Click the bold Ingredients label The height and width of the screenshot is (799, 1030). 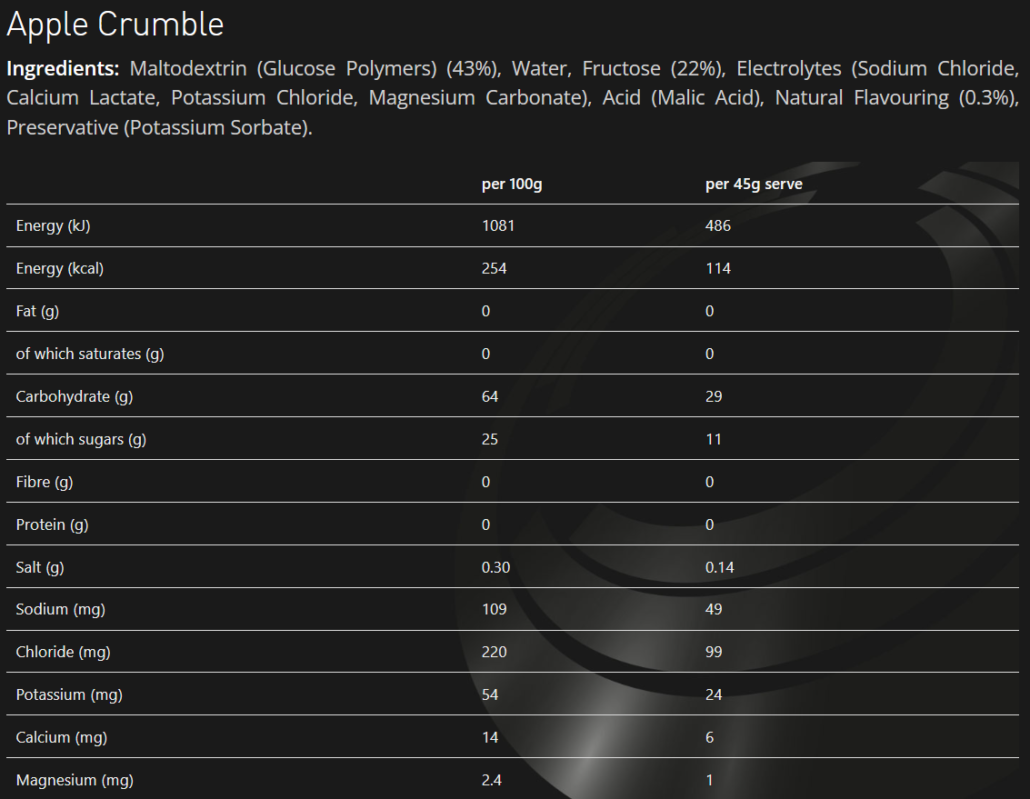pyautogui.click(x=63, y=69)
